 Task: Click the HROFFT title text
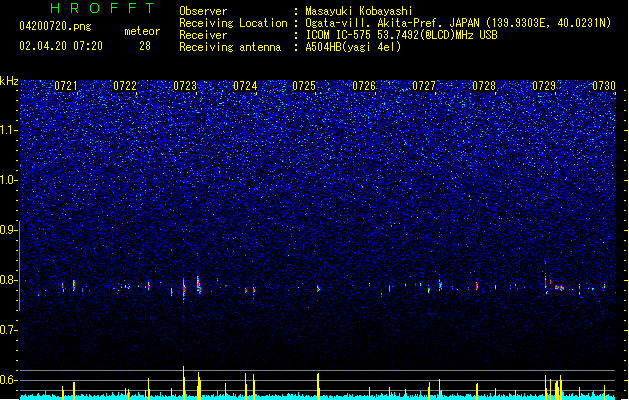[102, 8]
